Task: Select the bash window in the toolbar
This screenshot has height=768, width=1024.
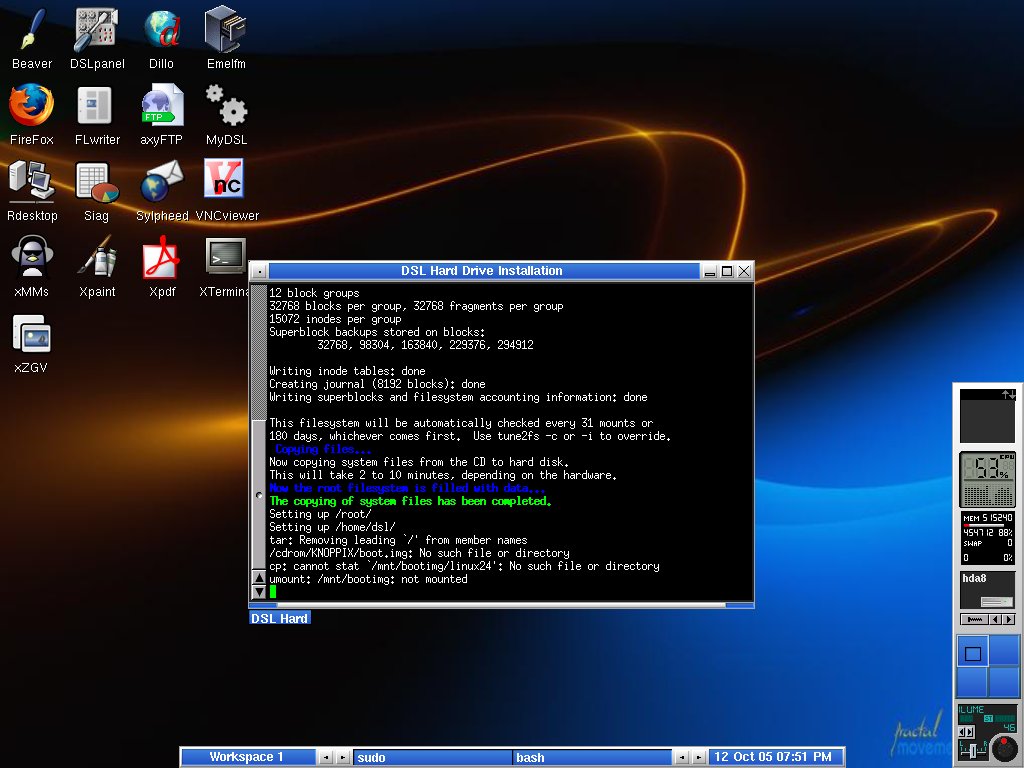Action: 592,758
